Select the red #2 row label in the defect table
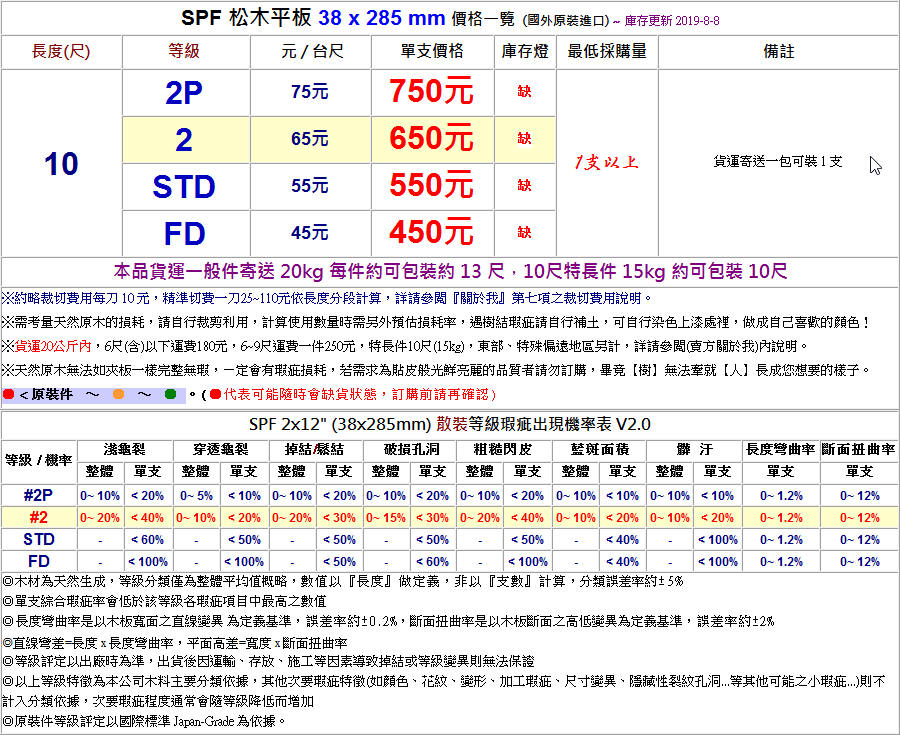 click(38, 518)
